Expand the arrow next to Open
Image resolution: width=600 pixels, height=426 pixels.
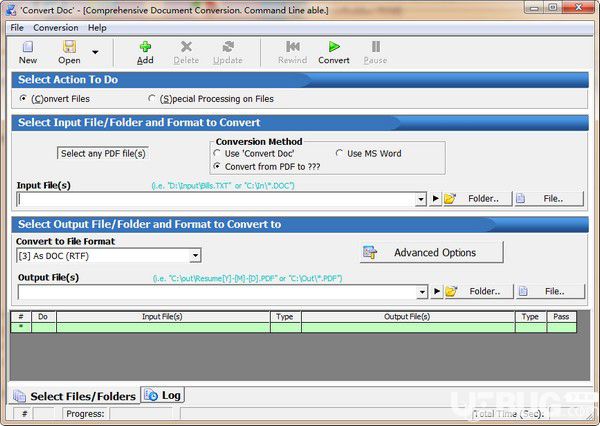[x=95, y=52]
